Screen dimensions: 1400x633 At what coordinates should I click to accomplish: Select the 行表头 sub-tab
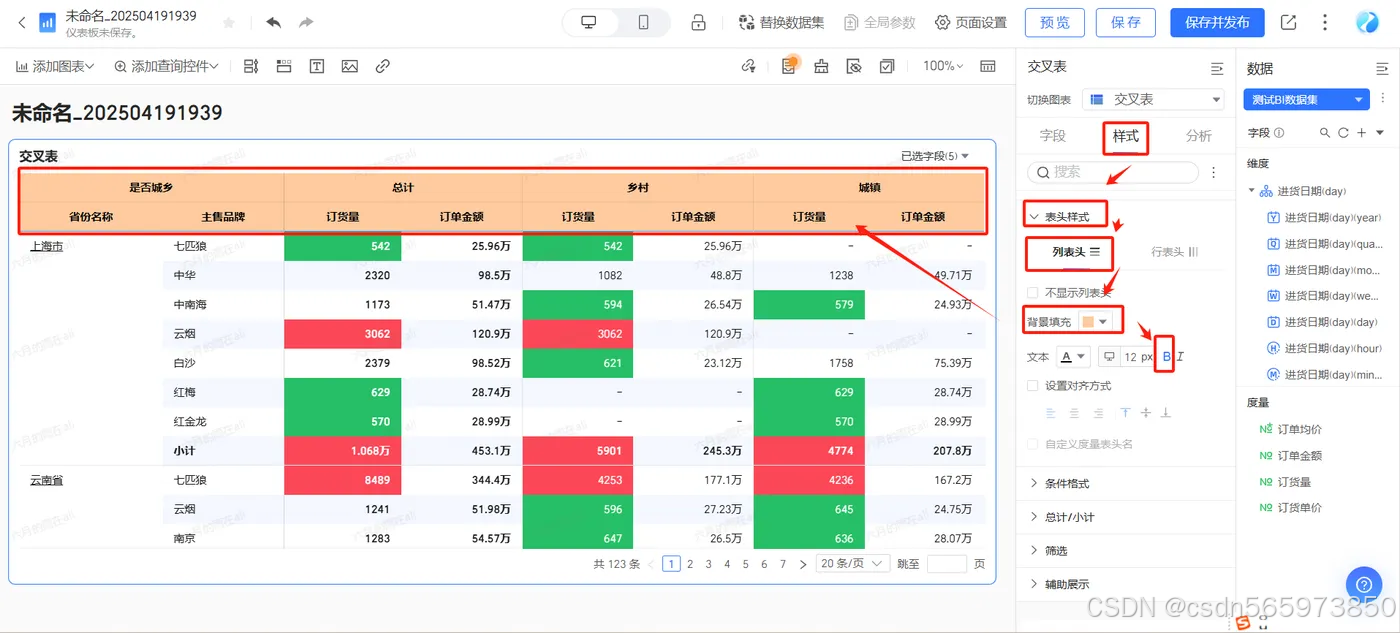click(x=1175, y=252)
